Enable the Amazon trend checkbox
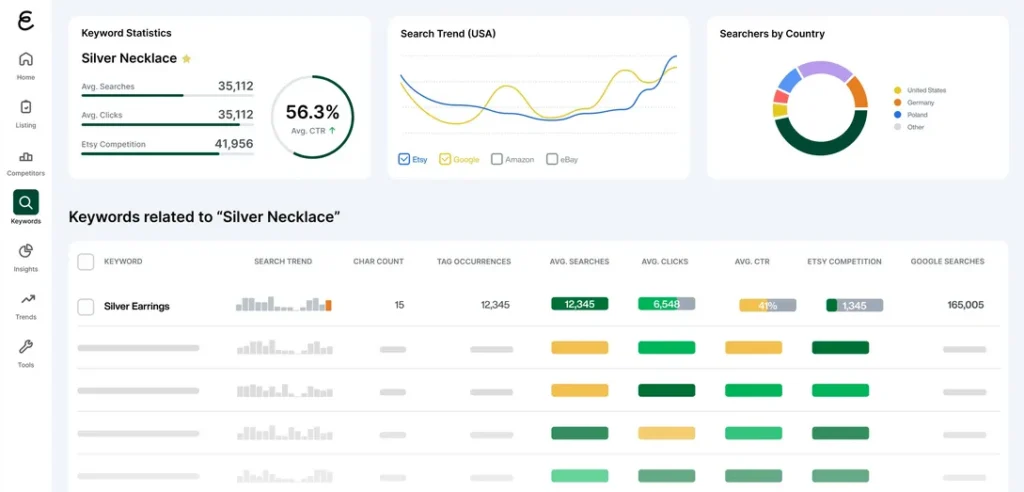Image resolution: width=1024 pixels, height=492 pixels. click(497, 159)
